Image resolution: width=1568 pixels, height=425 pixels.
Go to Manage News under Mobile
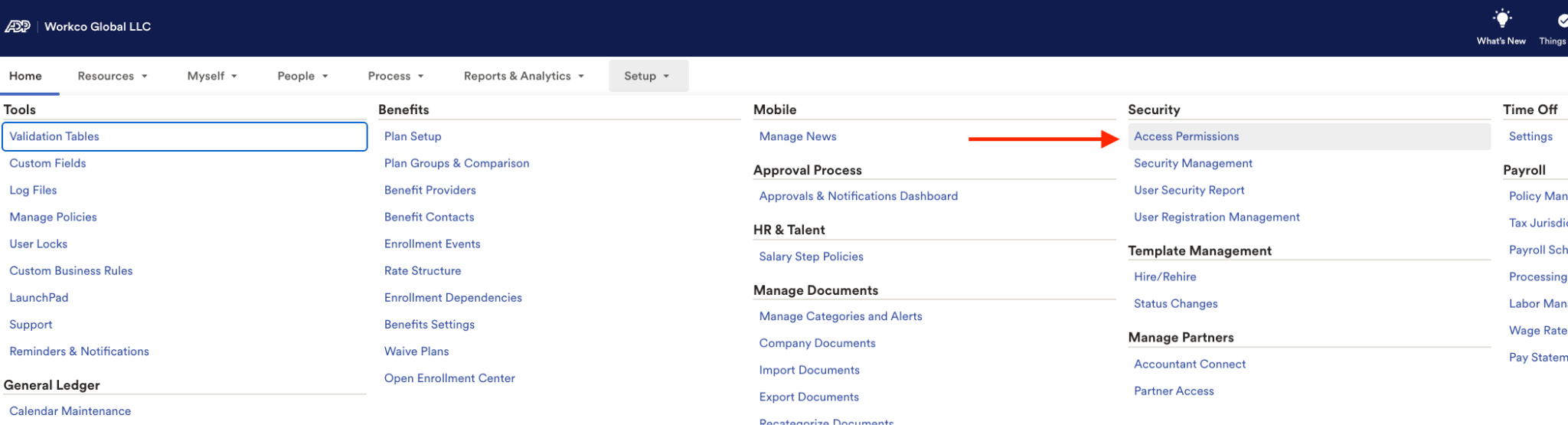(x=797, y=136)
